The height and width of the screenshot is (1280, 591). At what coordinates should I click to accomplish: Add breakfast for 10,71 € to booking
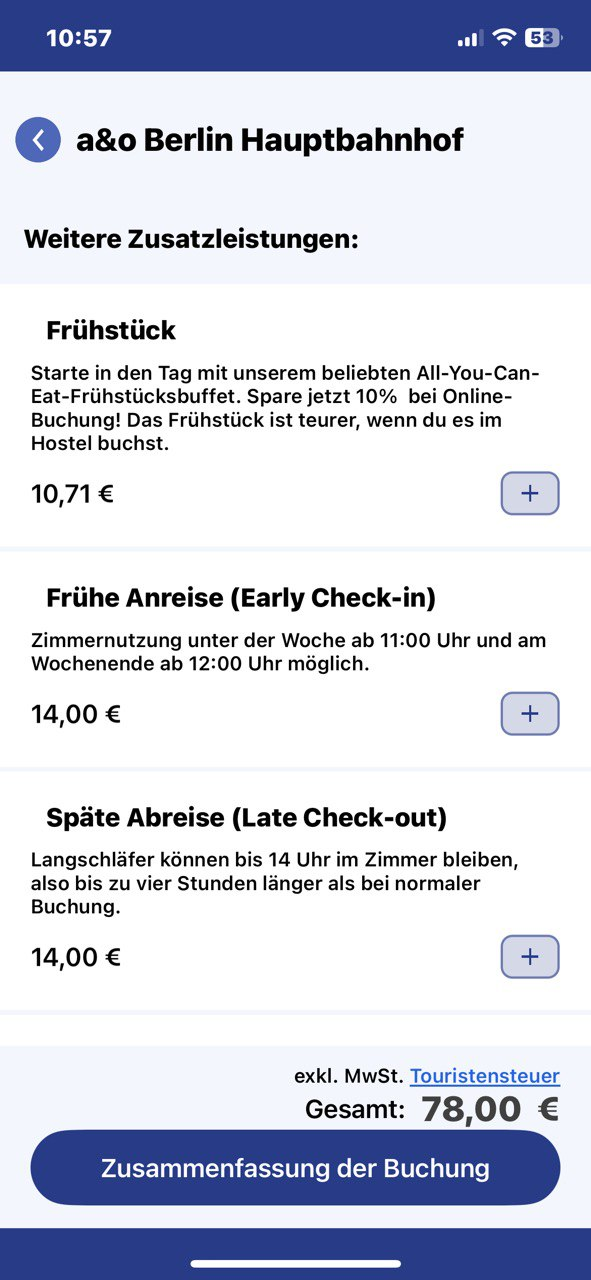tap(529, 493)
